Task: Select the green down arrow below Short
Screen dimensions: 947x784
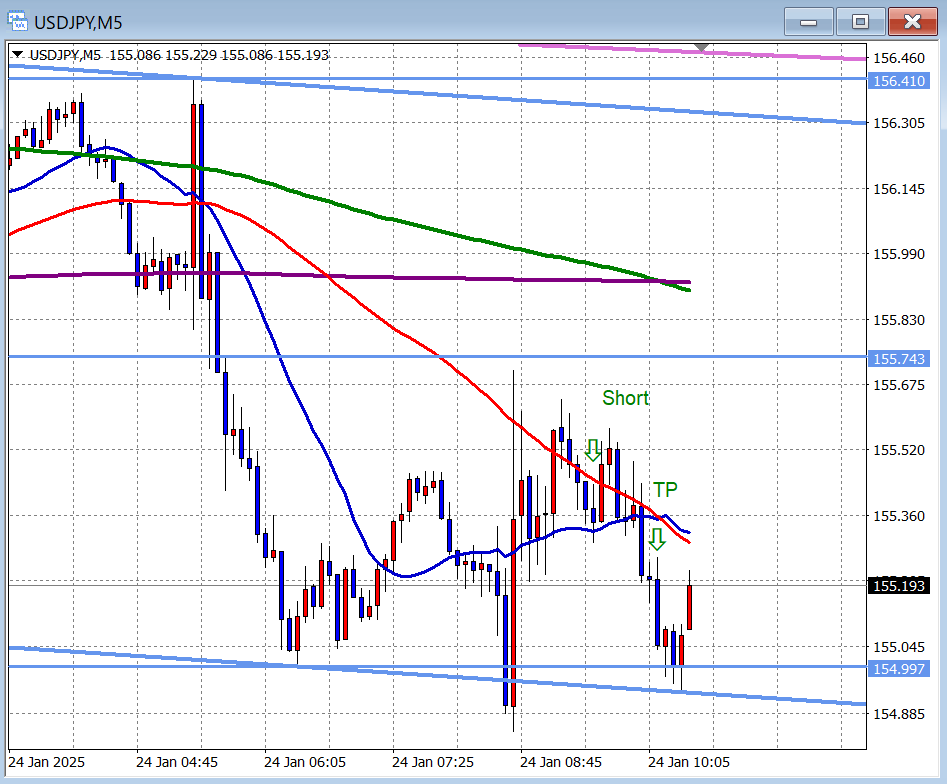Action: [x=593, y=450]
